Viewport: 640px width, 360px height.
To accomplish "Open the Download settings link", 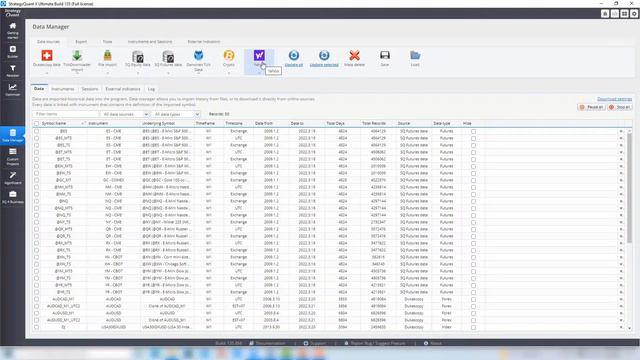I will point(614,99).
